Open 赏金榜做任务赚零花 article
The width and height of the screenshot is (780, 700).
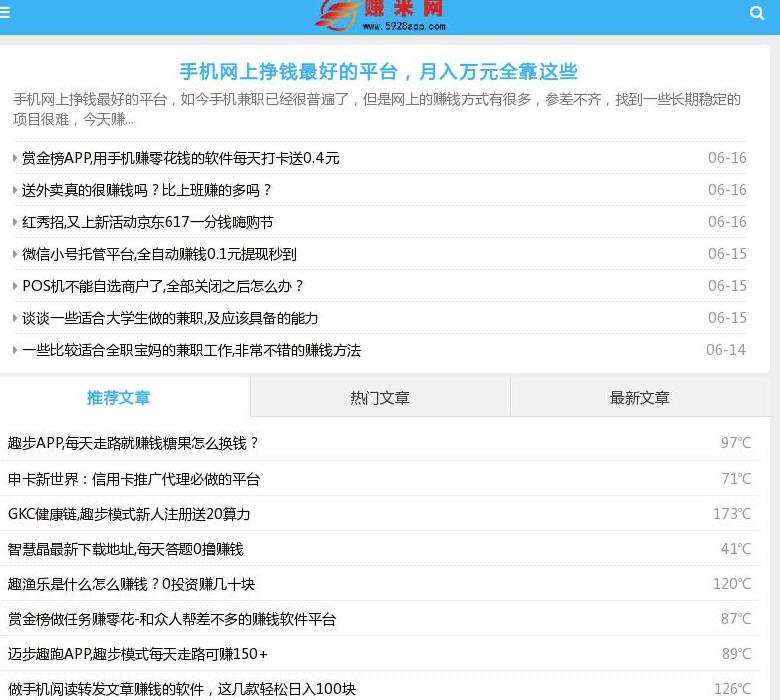click(x=172, y=619)
